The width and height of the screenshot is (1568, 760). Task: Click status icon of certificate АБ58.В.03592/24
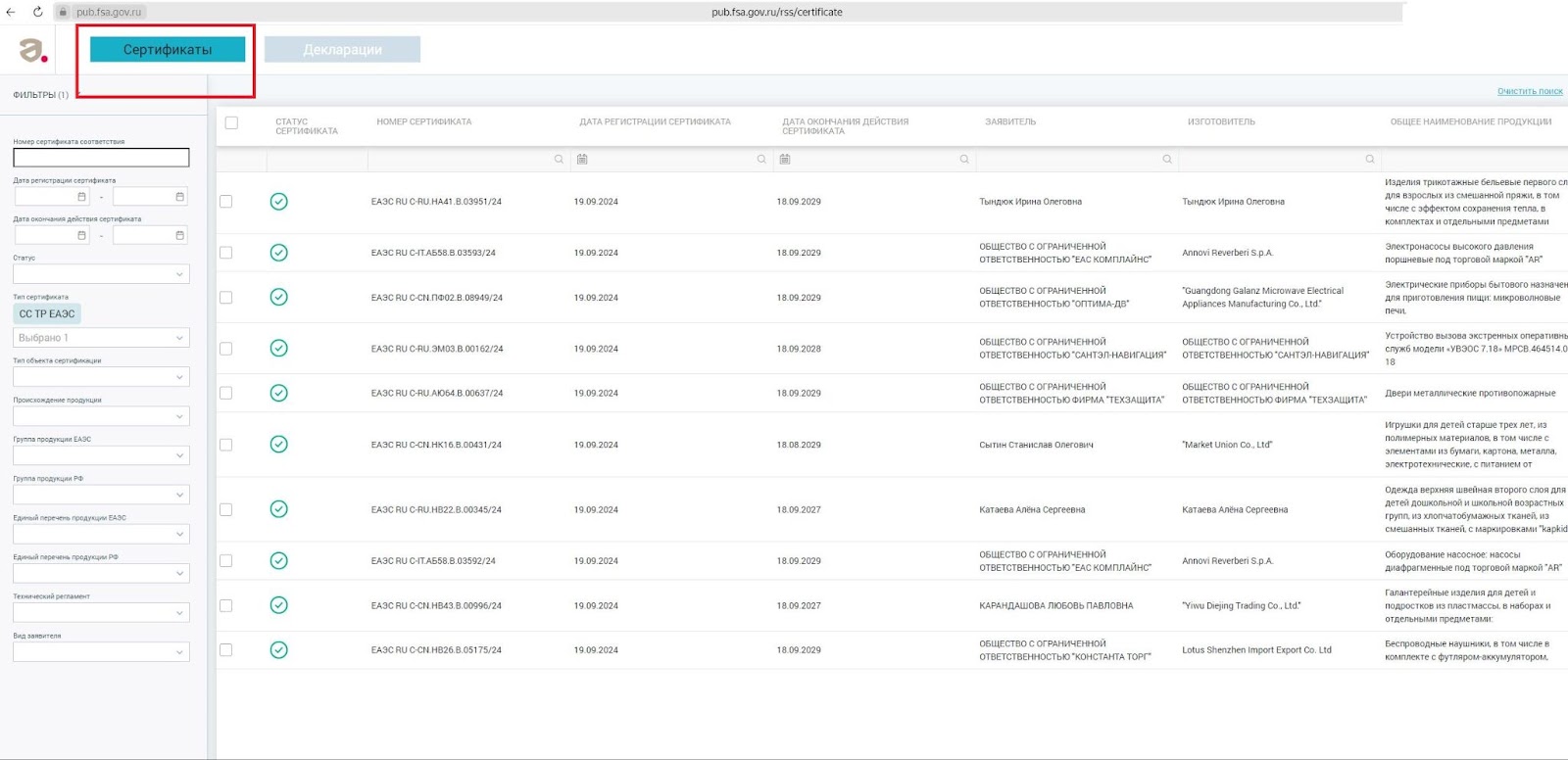tap(279, 561)
